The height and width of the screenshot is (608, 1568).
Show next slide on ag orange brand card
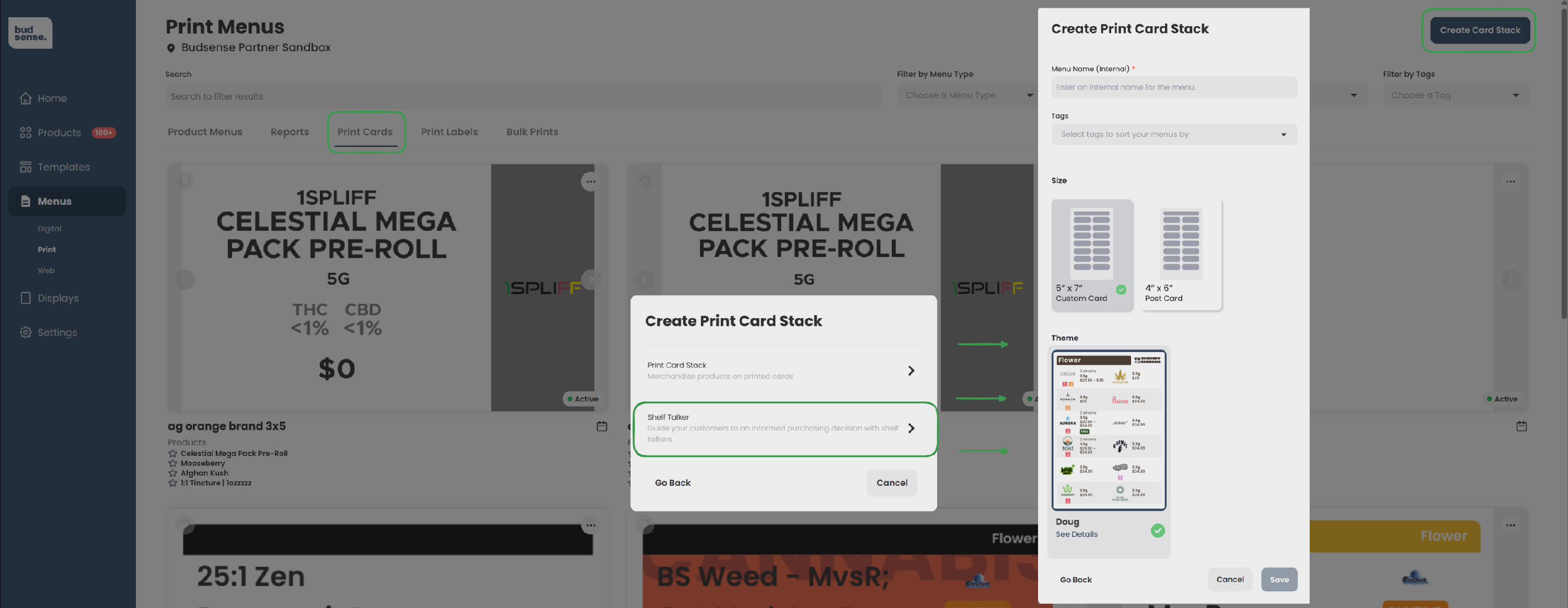click(x=591, y=279)
